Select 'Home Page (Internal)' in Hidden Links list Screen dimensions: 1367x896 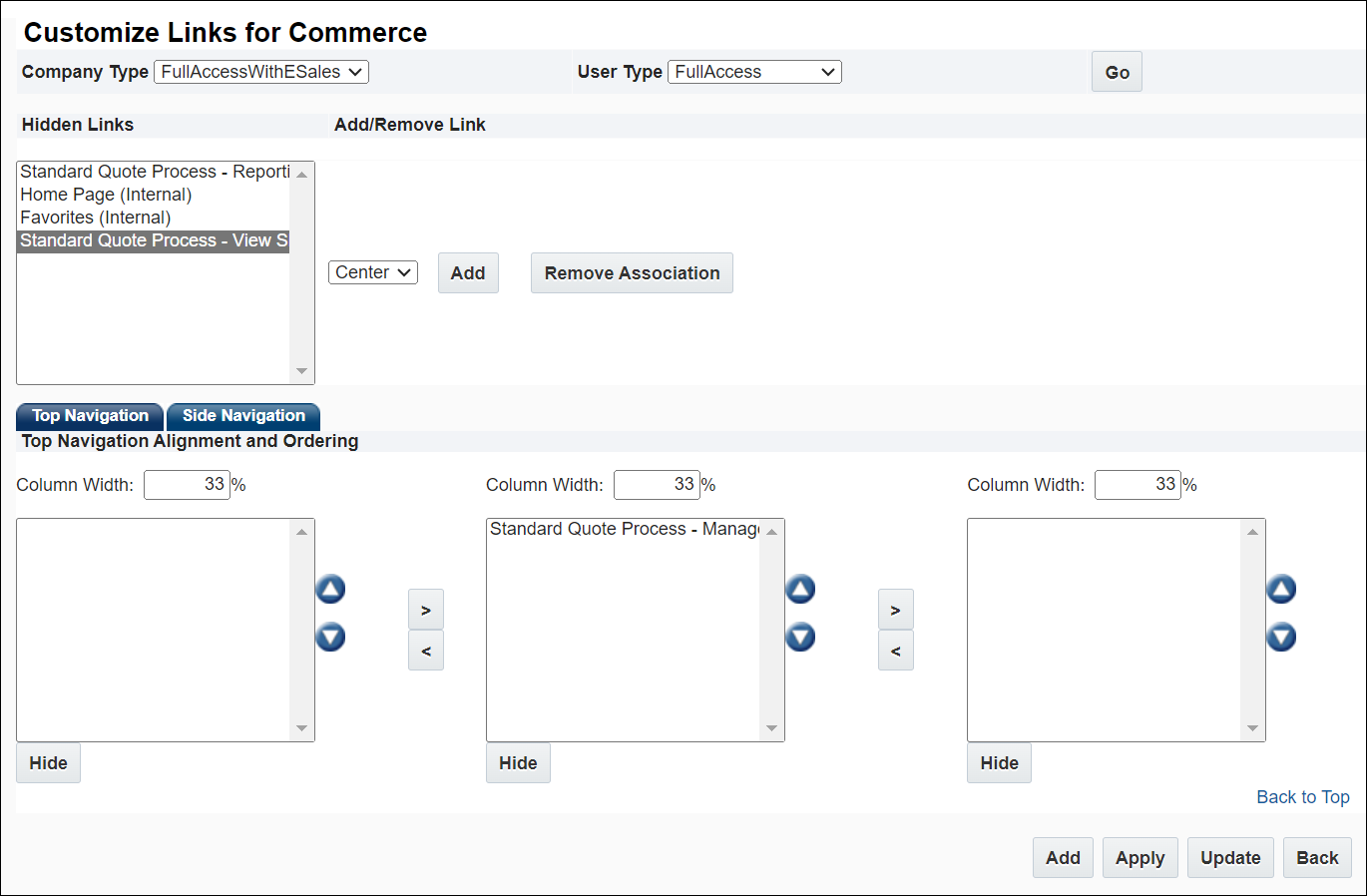105,194
